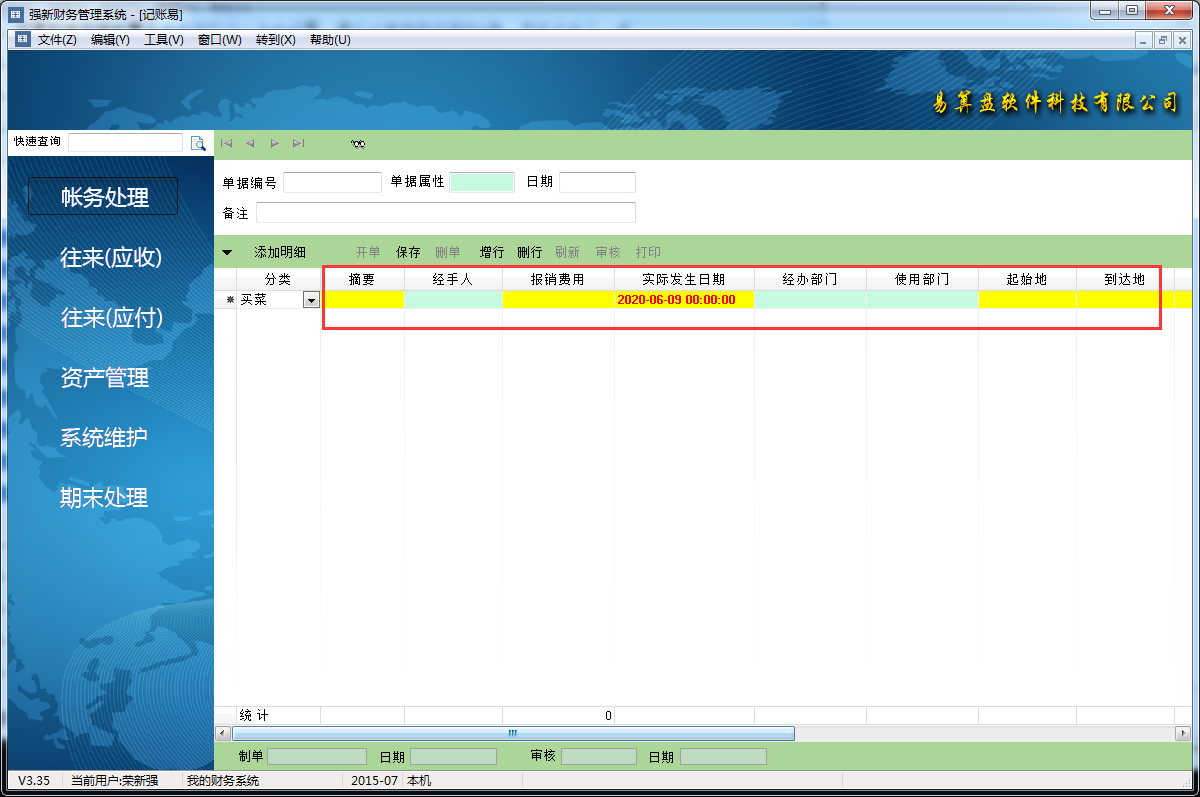1200x797 pixels.
Task: Open the 工具(V) menu
Action: coord(164,40)
